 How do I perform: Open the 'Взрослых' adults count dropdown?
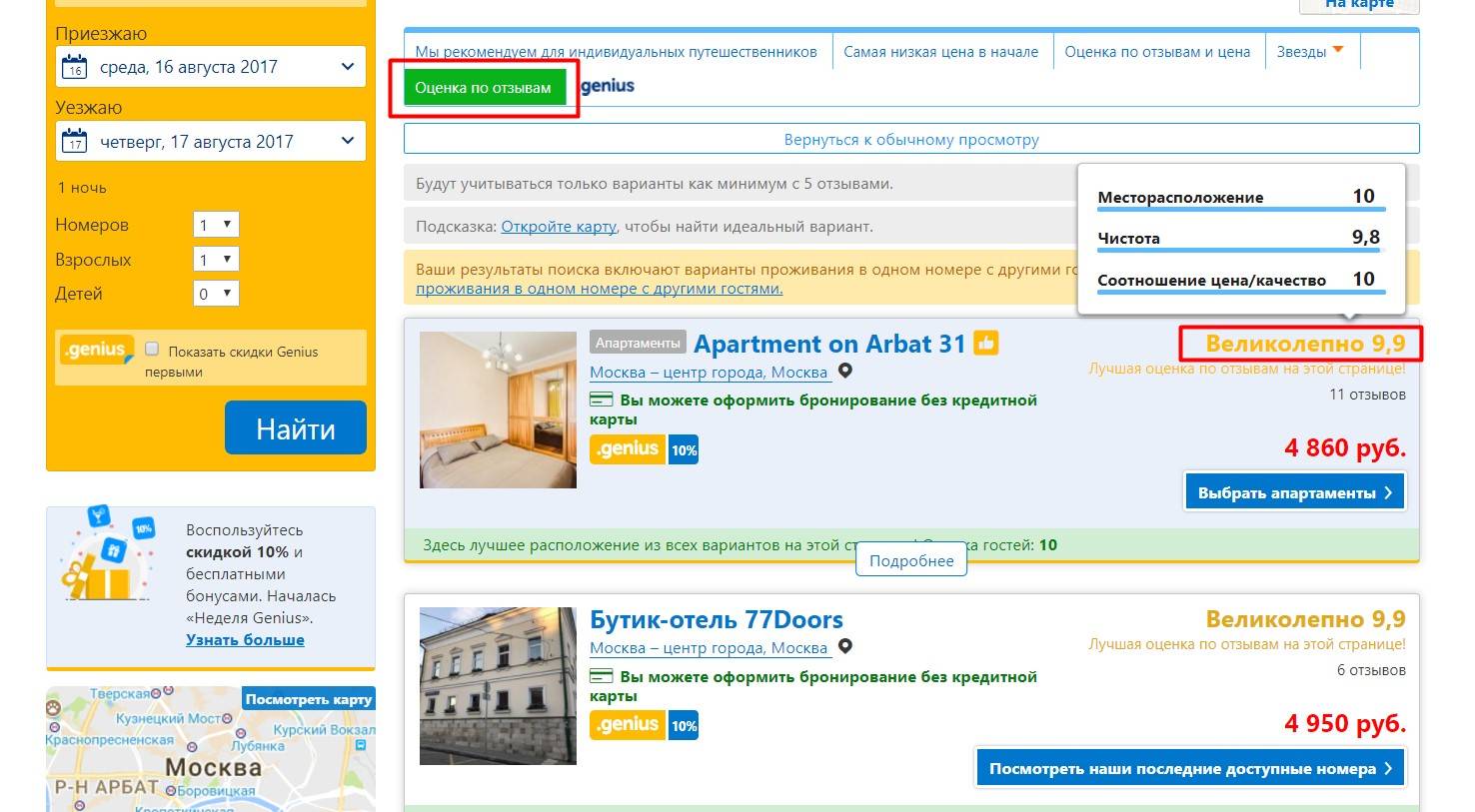pyautogui.click(x=216, y=260)
